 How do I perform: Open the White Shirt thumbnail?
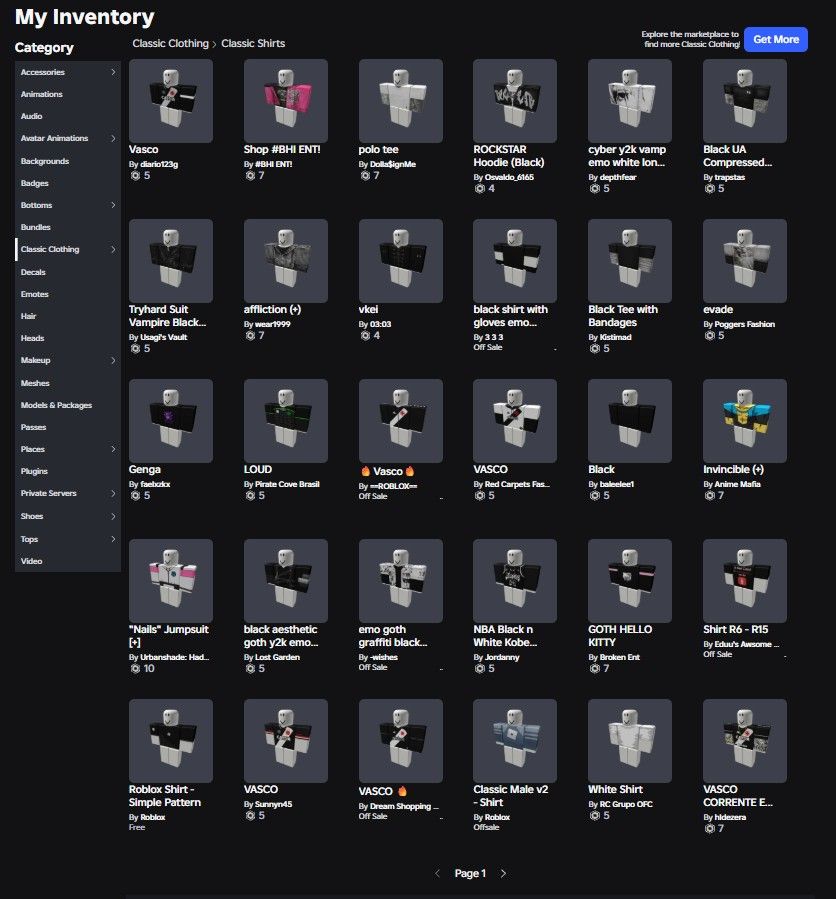pos(630,740)
